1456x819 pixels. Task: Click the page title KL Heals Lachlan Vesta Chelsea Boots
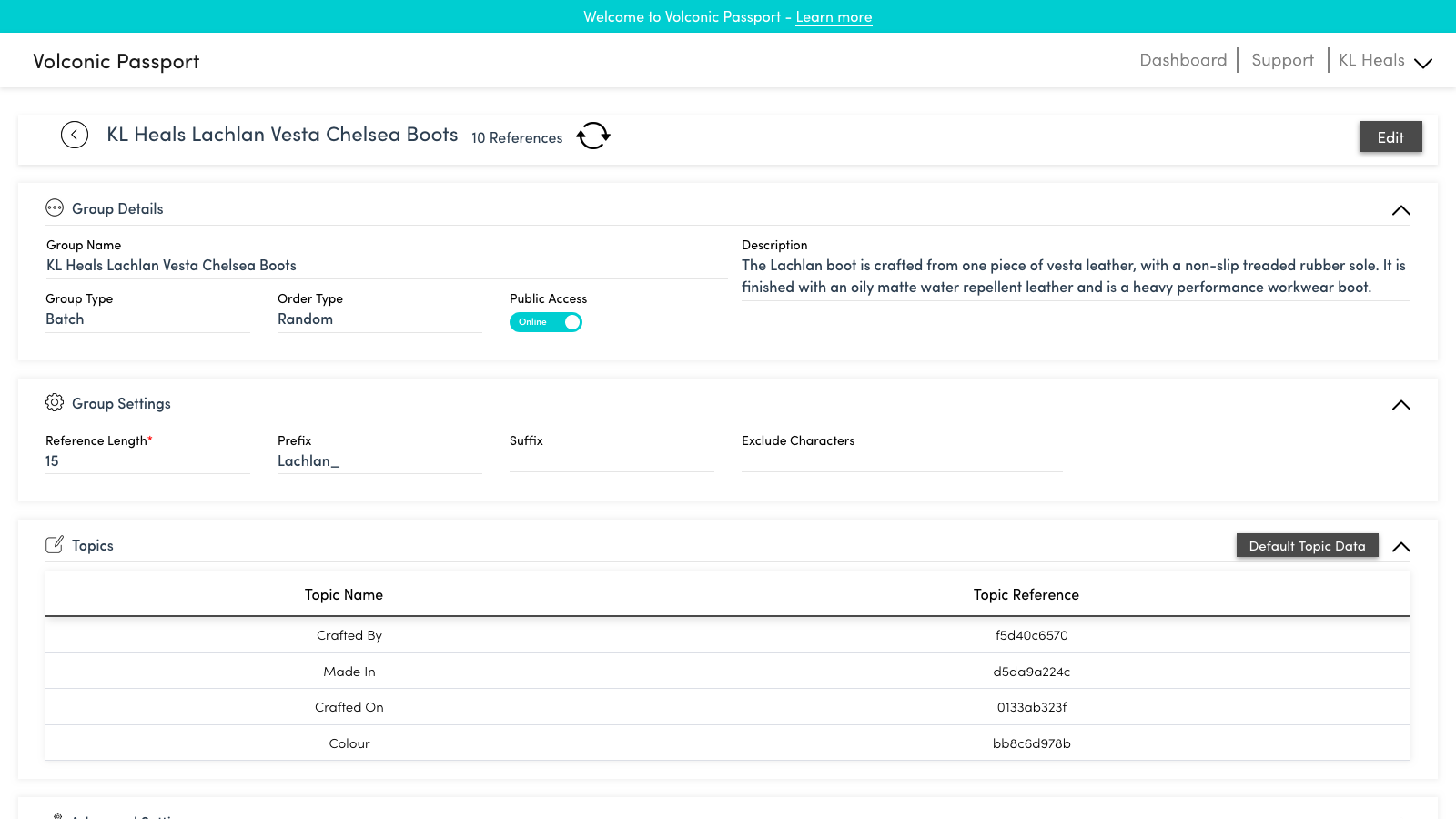[x=282, y=135]
